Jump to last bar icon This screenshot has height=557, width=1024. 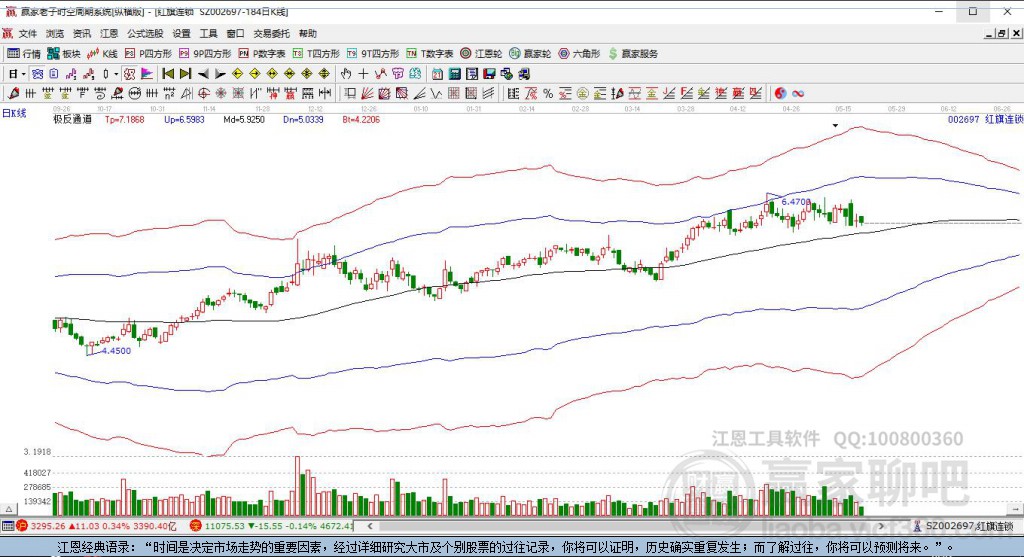tap(185, 74)
